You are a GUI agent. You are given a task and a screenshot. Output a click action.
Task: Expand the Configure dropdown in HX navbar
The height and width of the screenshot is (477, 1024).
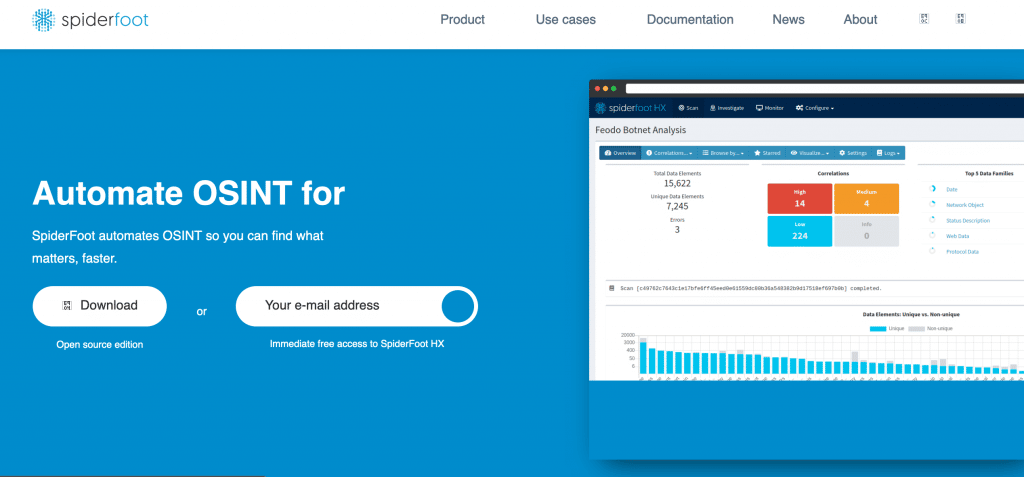point(814,108)
